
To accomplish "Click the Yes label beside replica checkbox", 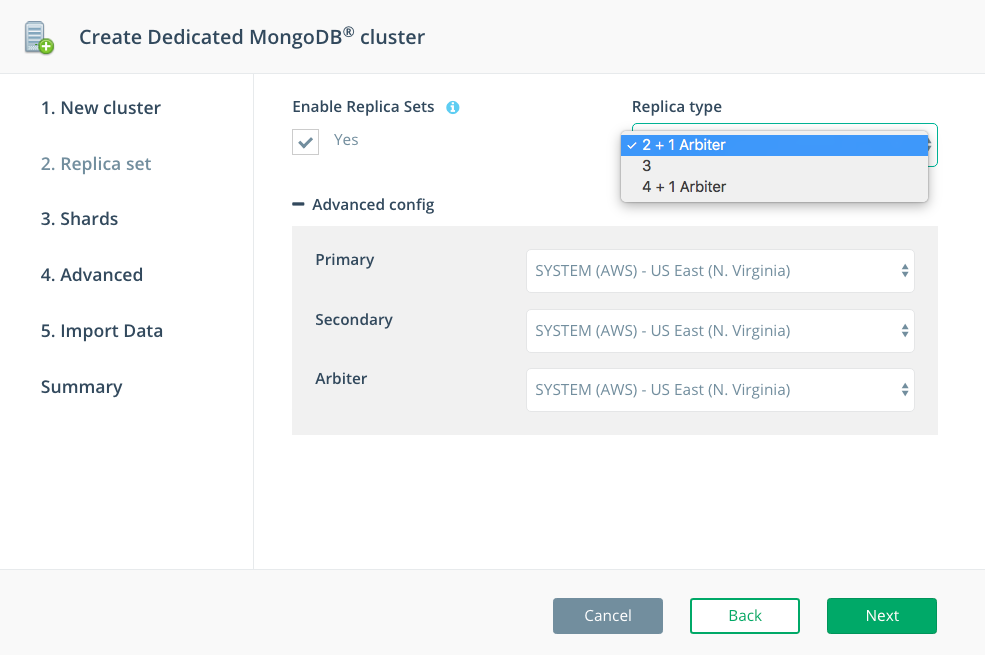I will (x=346, y=139).
